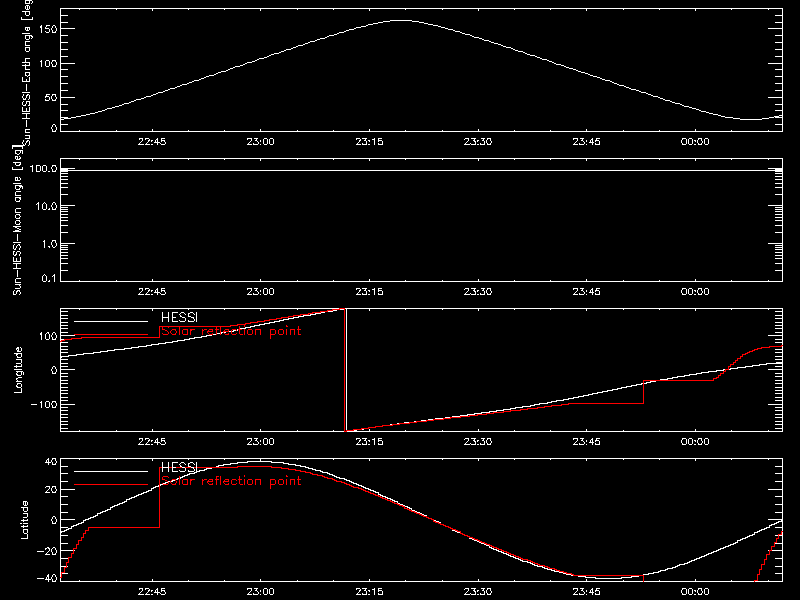Click the Longitude axis title
The image size is (800, 600).
coord(18,370)
